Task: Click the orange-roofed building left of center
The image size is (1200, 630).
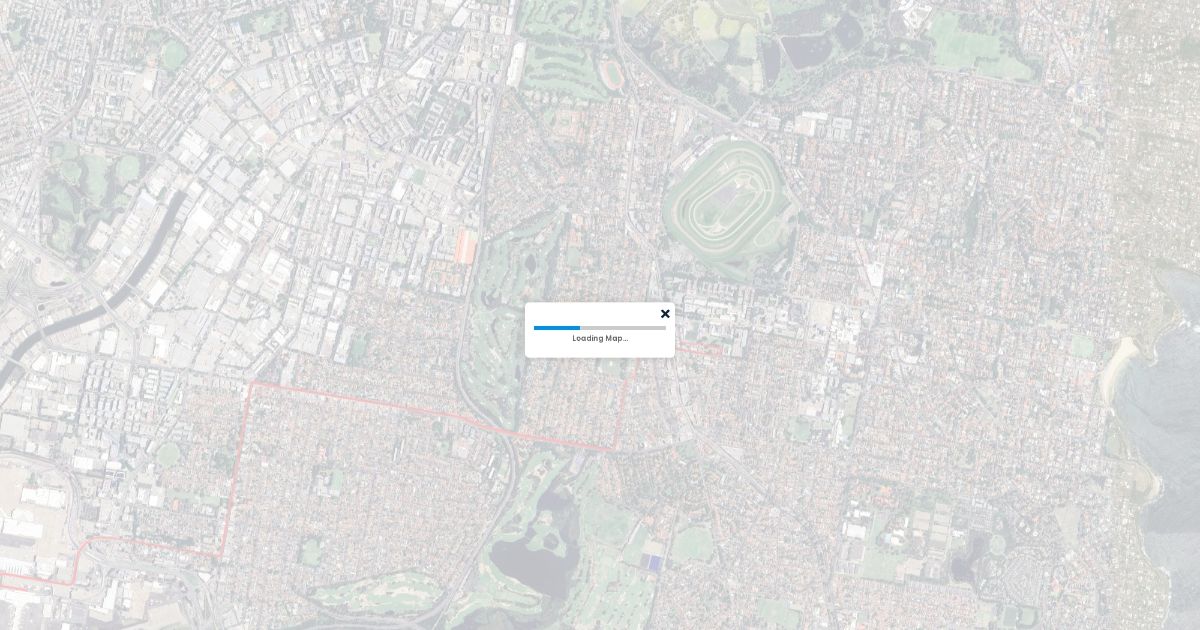Action: [x=465, y=246]
